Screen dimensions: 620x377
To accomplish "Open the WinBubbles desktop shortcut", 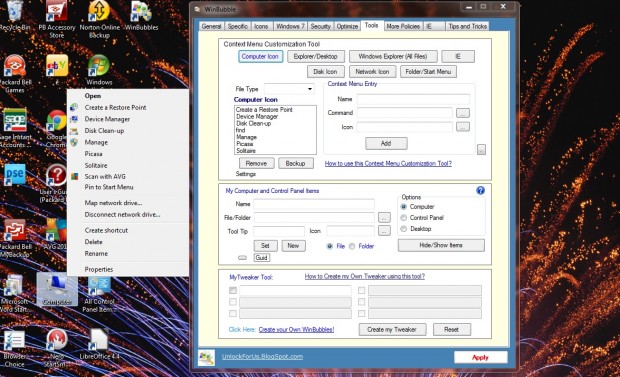I will (x=141, y=16).
